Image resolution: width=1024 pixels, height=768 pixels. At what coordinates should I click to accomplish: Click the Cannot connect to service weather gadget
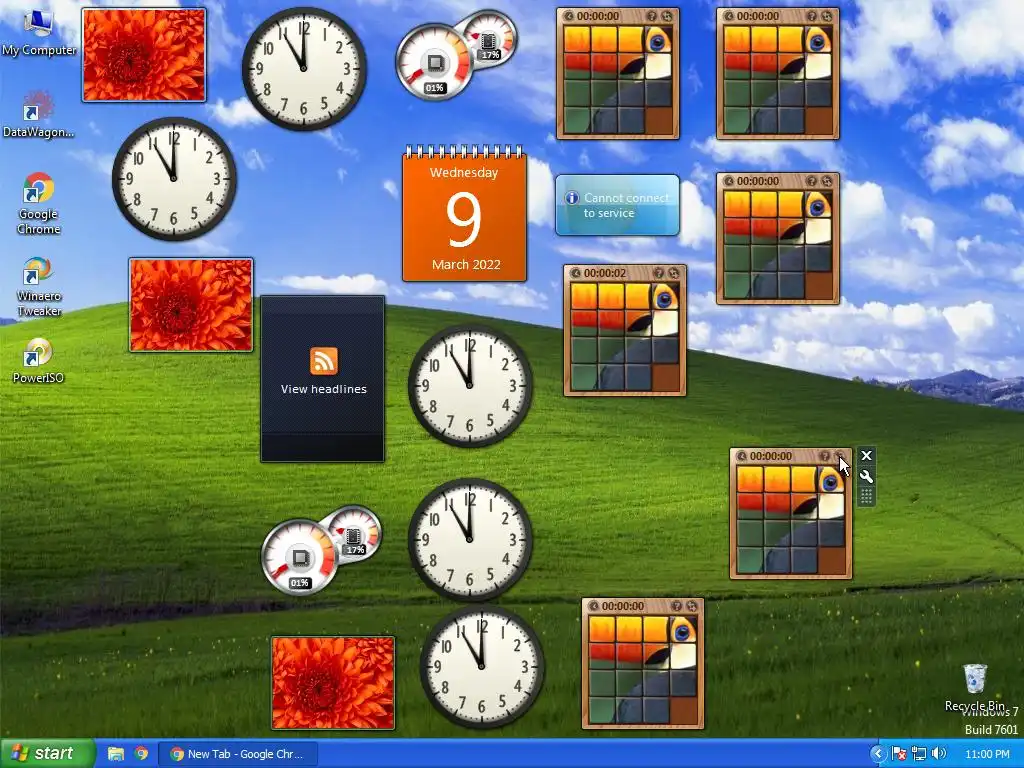(x=617, y=205)
